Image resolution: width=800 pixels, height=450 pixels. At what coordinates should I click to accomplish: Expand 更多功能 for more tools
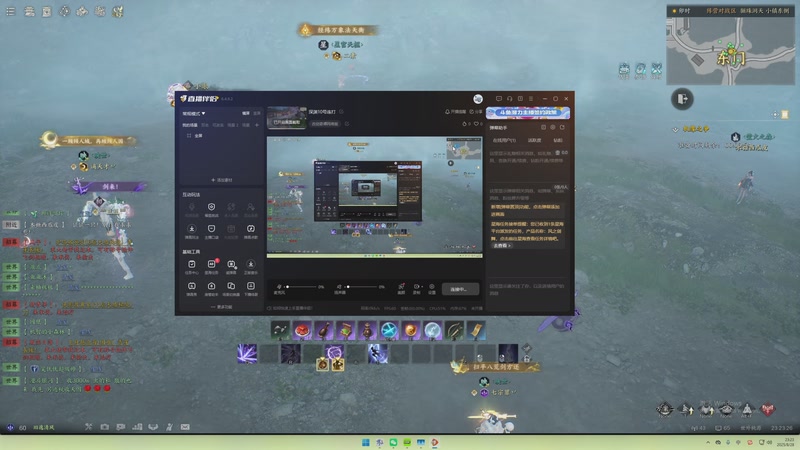pos(221,307)
